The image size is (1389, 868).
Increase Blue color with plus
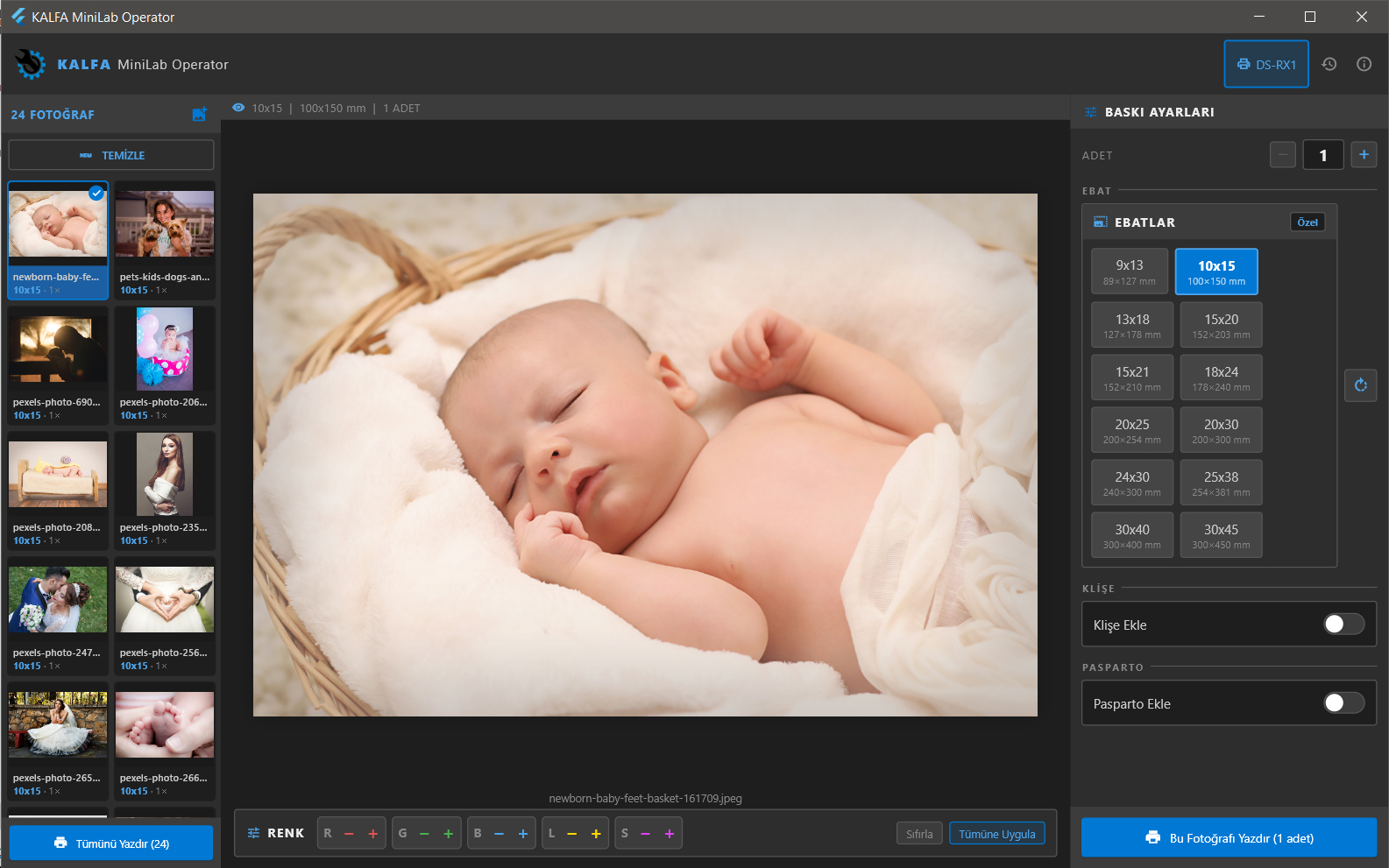pyautogui.click(x=523, y=834)
